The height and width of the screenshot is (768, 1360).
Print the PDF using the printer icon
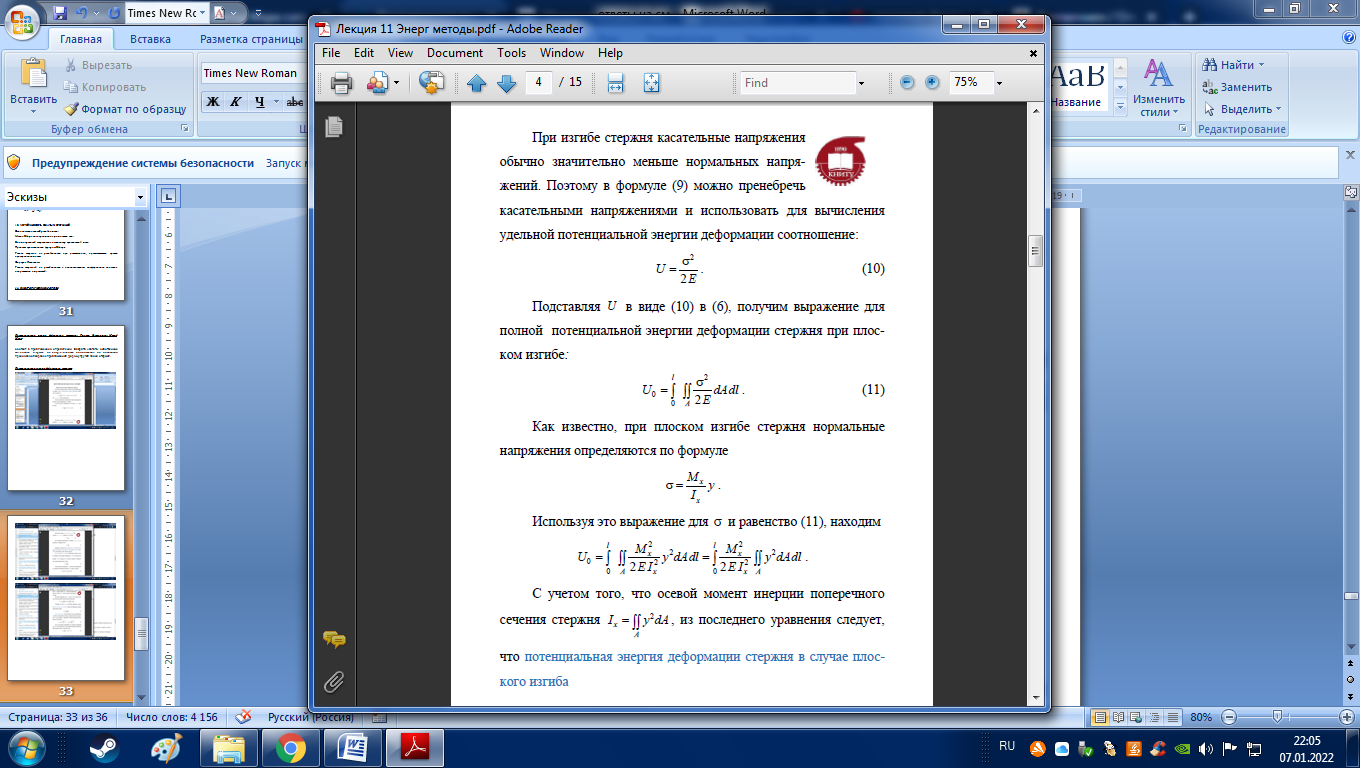tap(341, 83)
